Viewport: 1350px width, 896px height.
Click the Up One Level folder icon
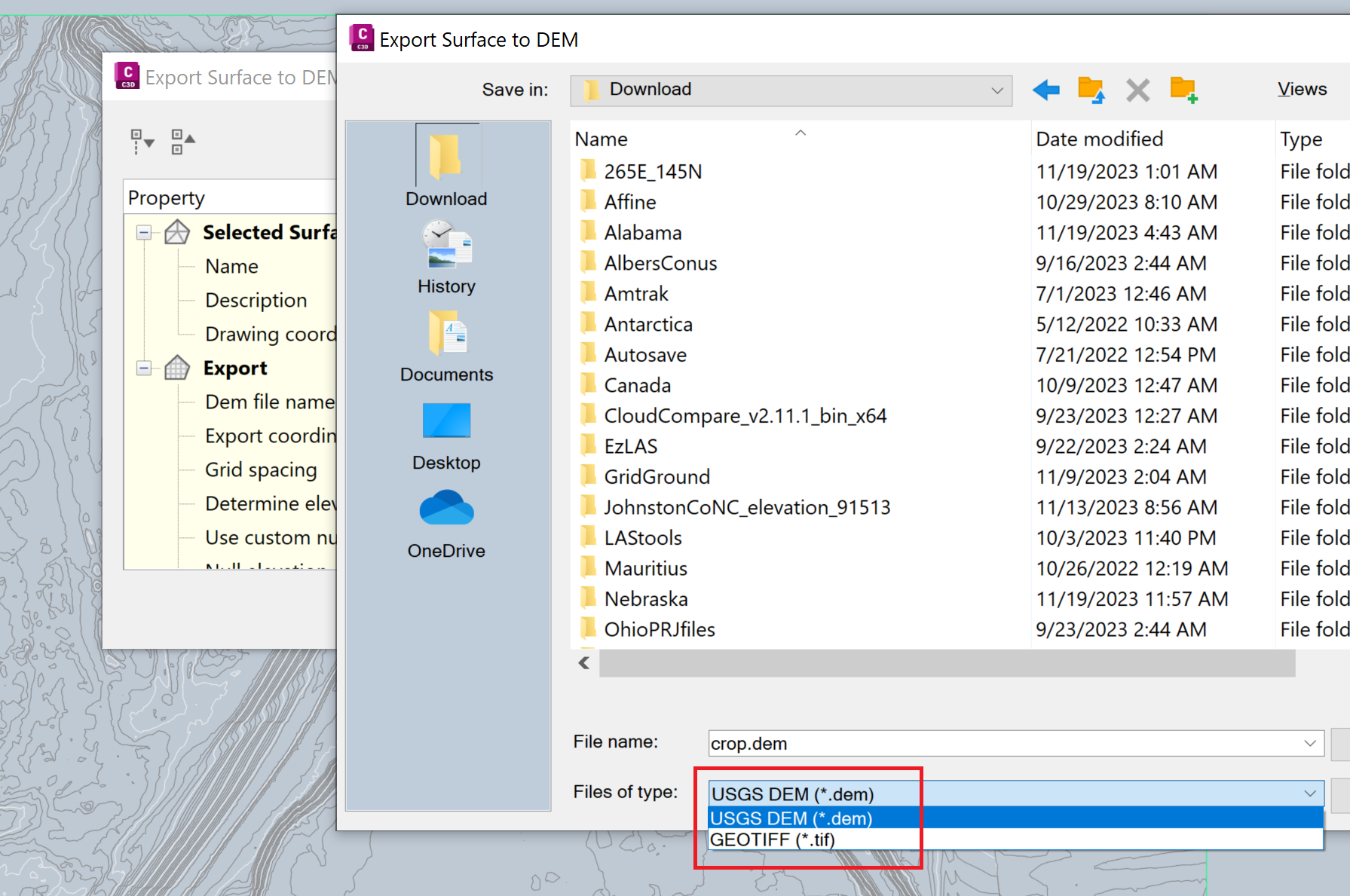pyautogui.click(x=1091, y=90)
